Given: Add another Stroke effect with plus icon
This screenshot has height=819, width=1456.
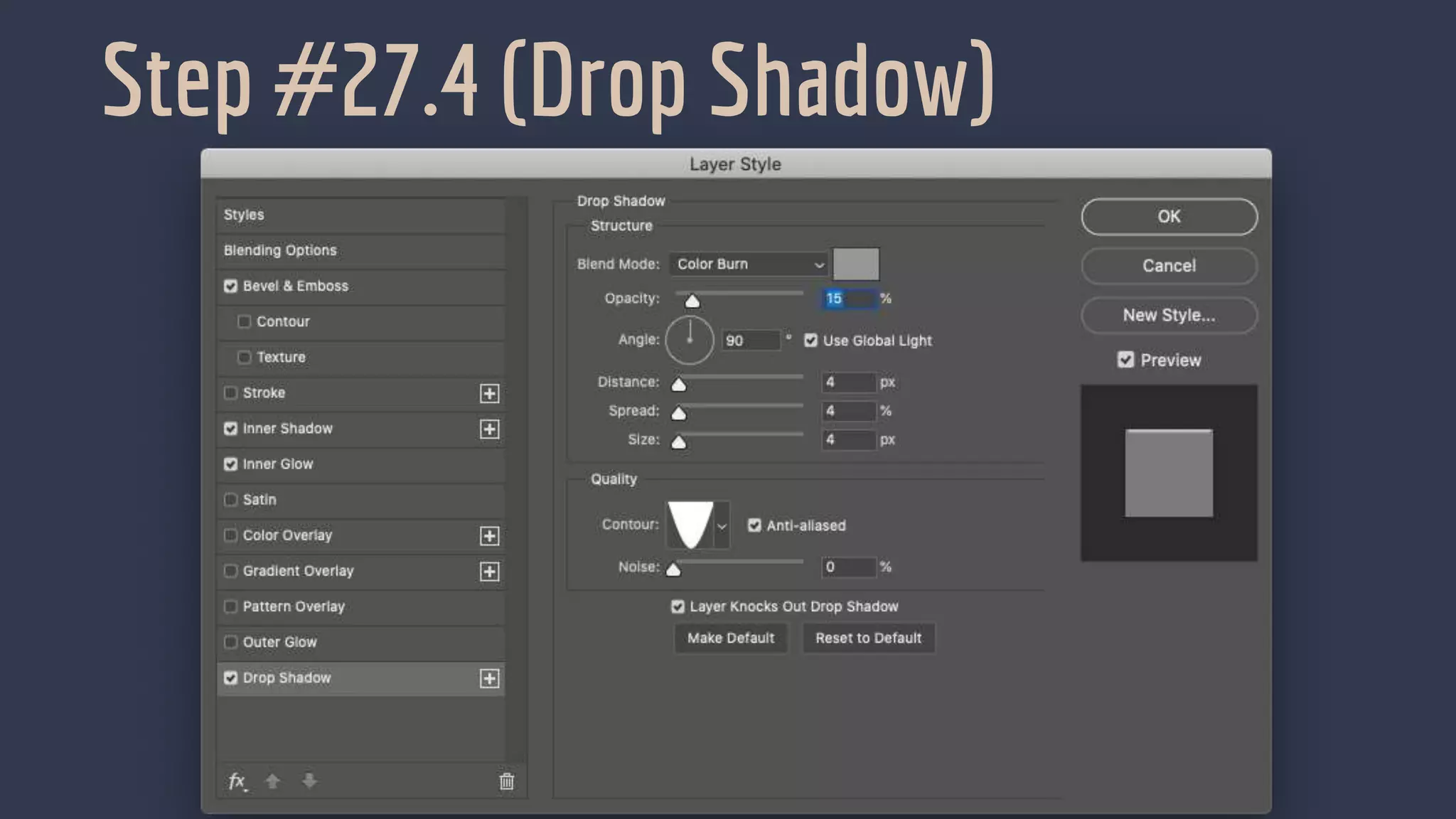Looking at the screenshot, I should [489, 393].
